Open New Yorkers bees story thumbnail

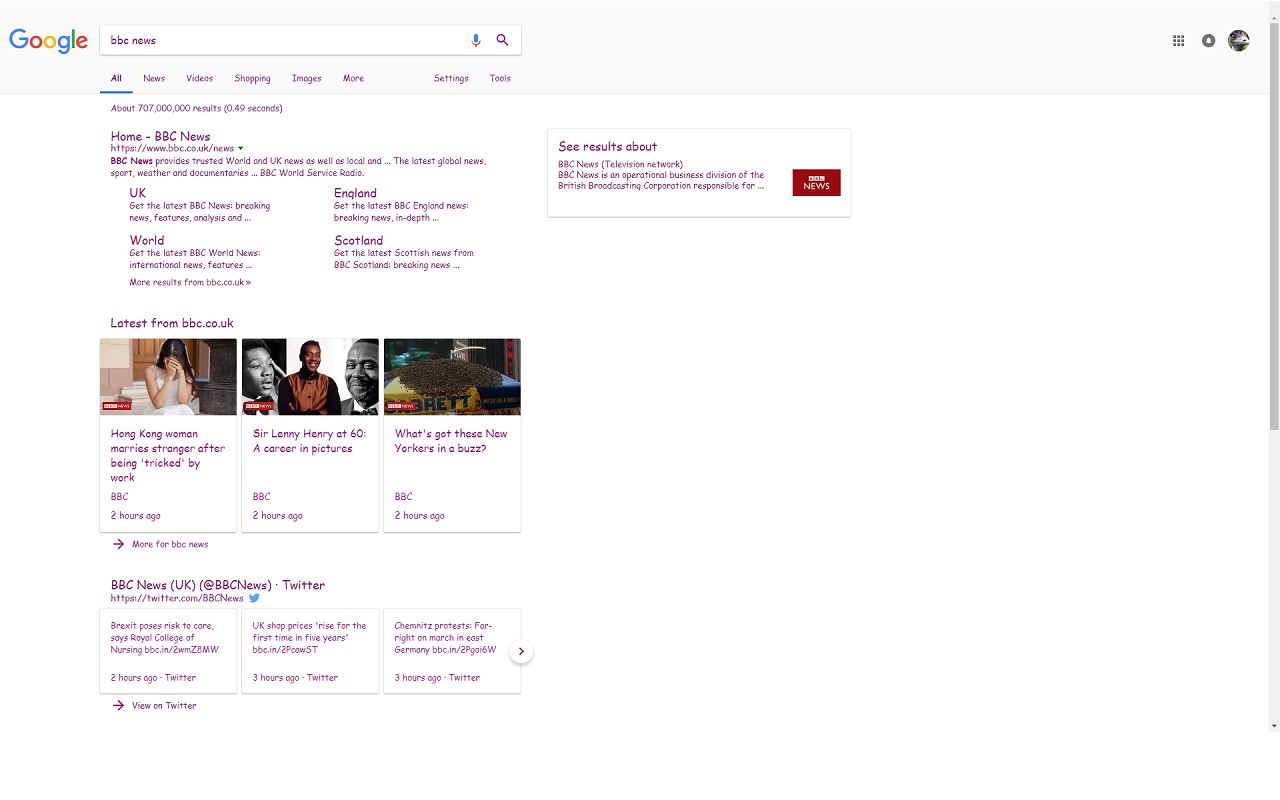click(x=452, y=377)
